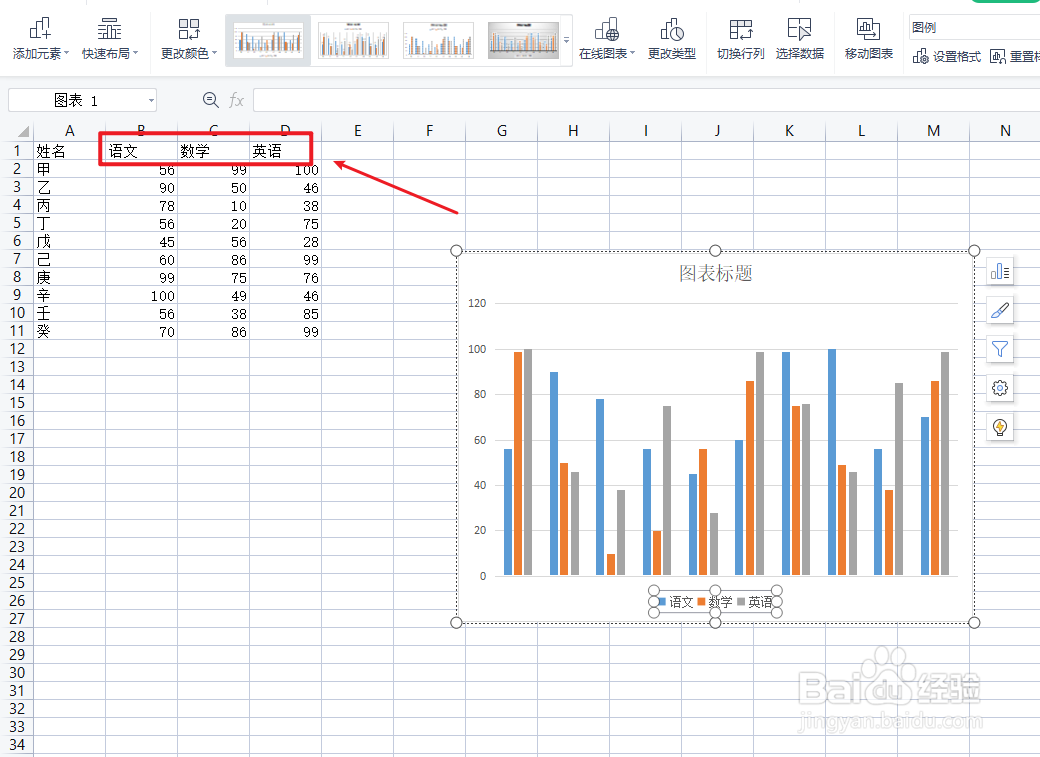The height and width of the screenshot is (757, 1040).
Task: Select column G header
Action: 501,131
